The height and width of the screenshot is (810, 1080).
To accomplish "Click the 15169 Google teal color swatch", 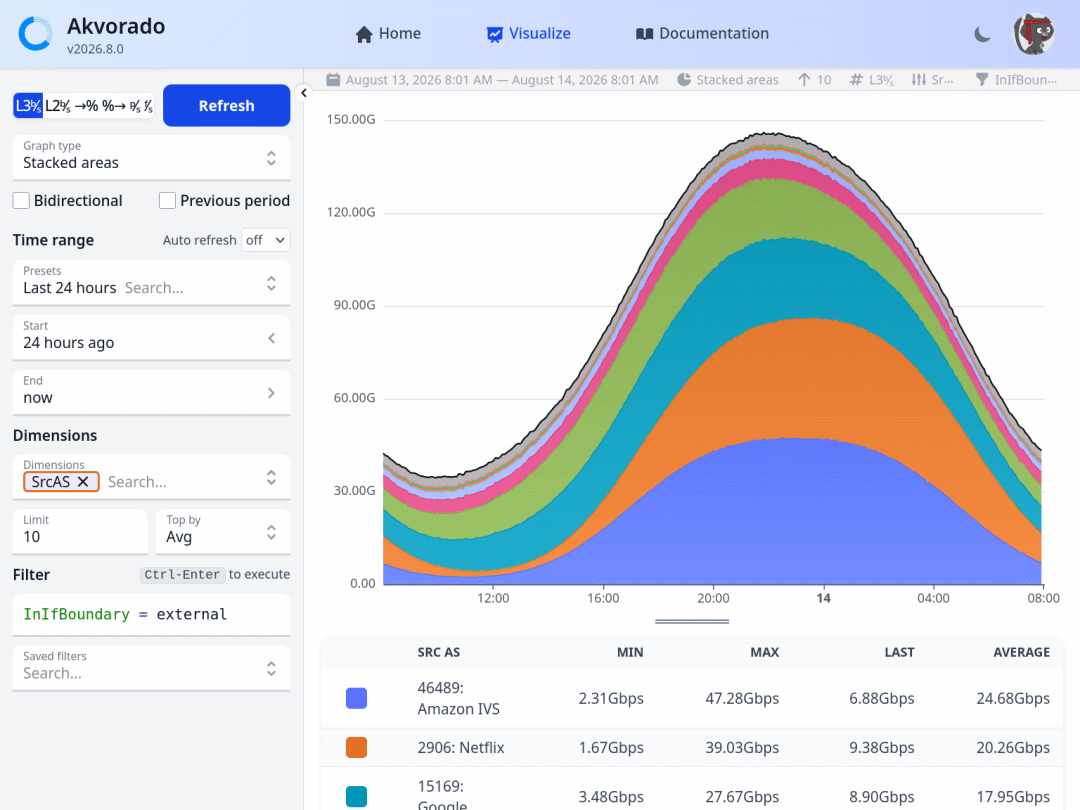I will (356, 796).
